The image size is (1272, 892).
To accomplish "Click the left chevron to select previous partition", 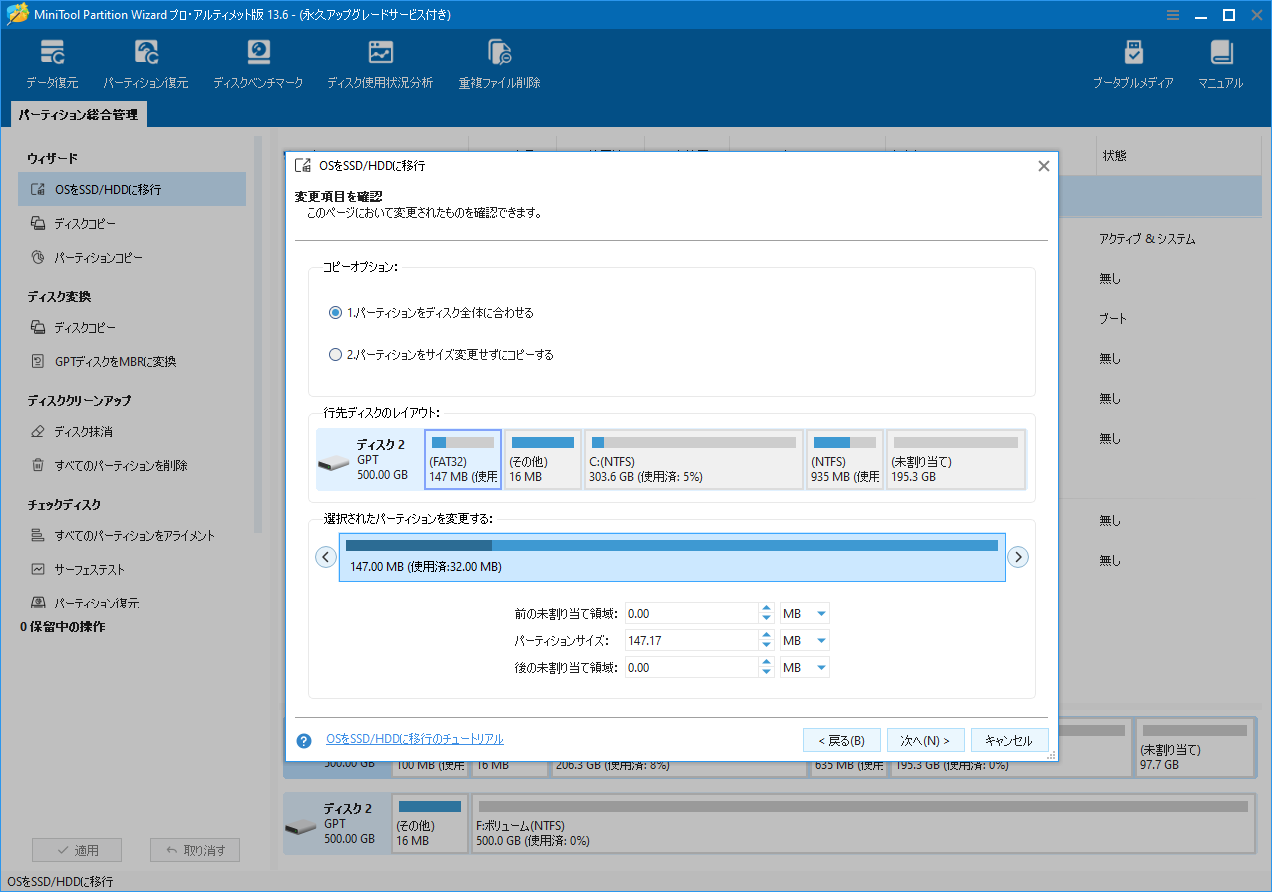I will click(x=325, y=557).
